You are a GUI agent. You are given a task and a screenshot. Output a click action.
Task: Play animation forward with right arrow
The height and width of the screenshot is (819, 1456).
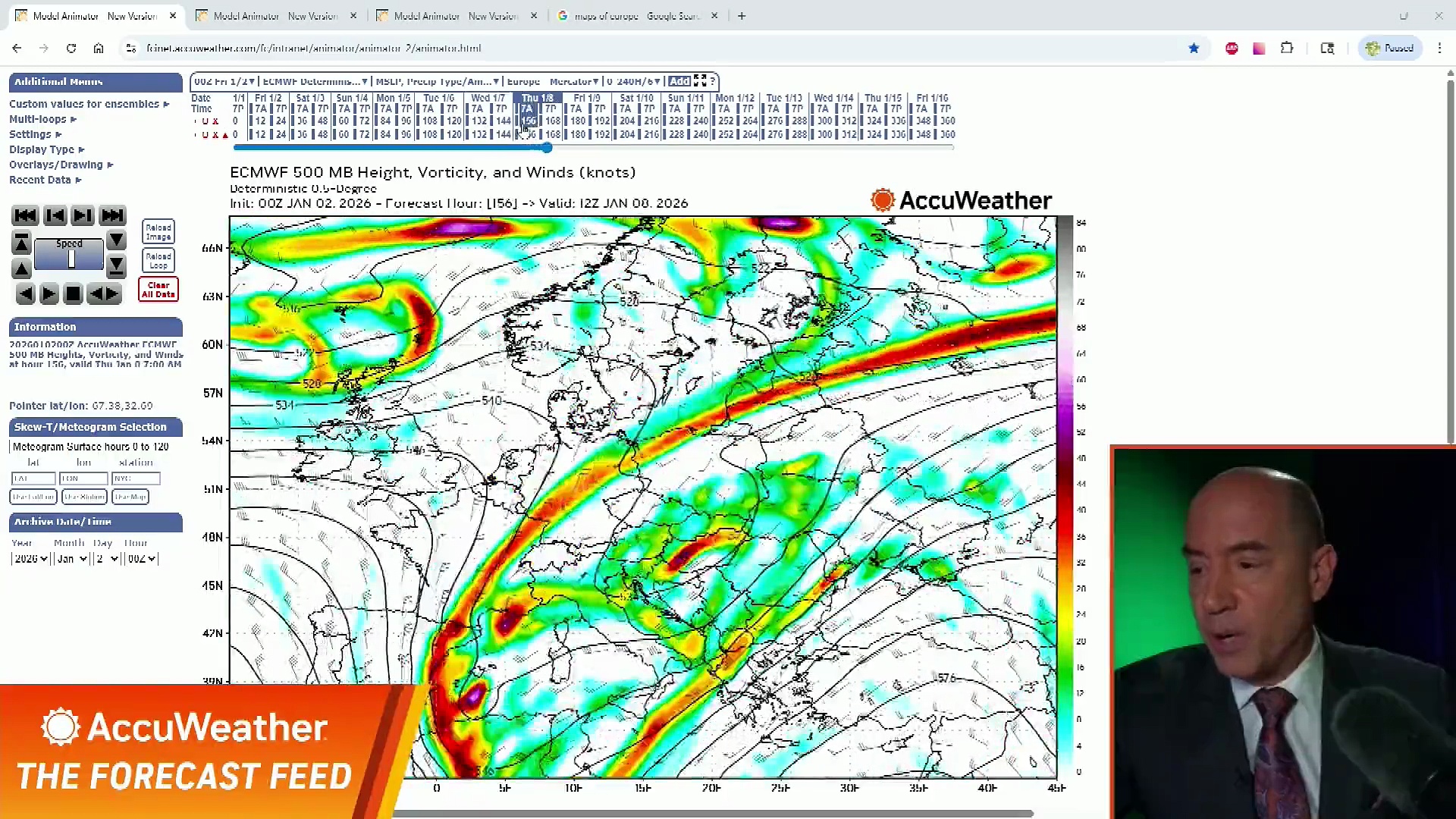(x=49, y=294)
